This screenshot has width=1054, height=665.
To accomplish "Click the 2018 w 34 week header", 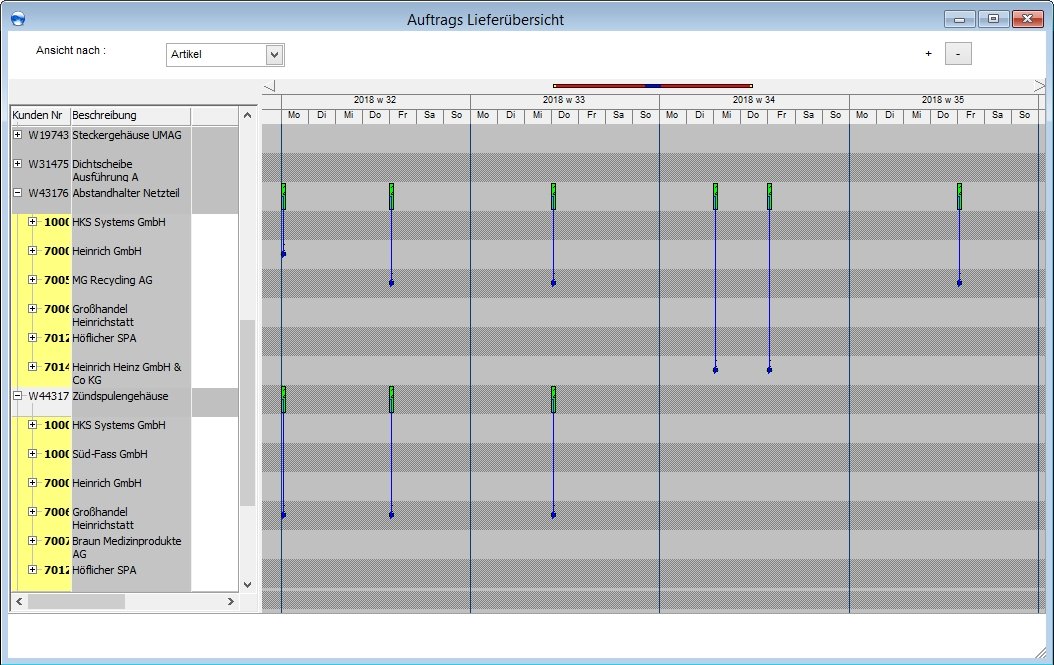I will click(x=754, y=100).
